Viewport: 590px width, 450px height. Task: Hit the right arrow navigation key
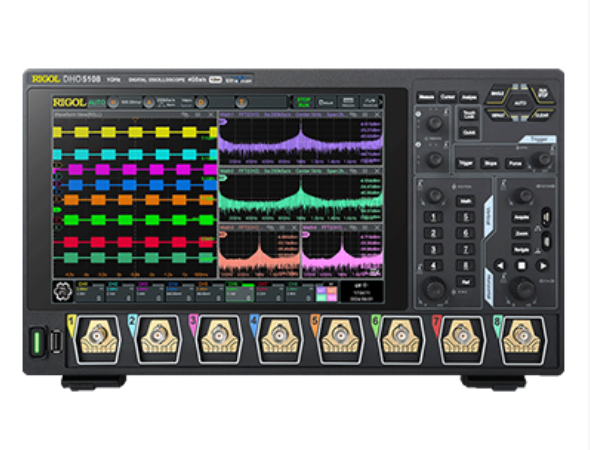pyautogui.click(x=543, y=266)
